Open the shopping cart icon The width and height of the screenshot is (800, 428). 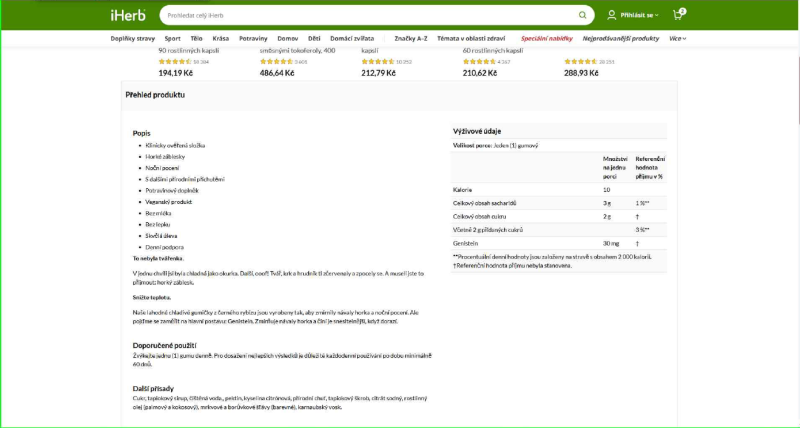click(x=678, y=16)
